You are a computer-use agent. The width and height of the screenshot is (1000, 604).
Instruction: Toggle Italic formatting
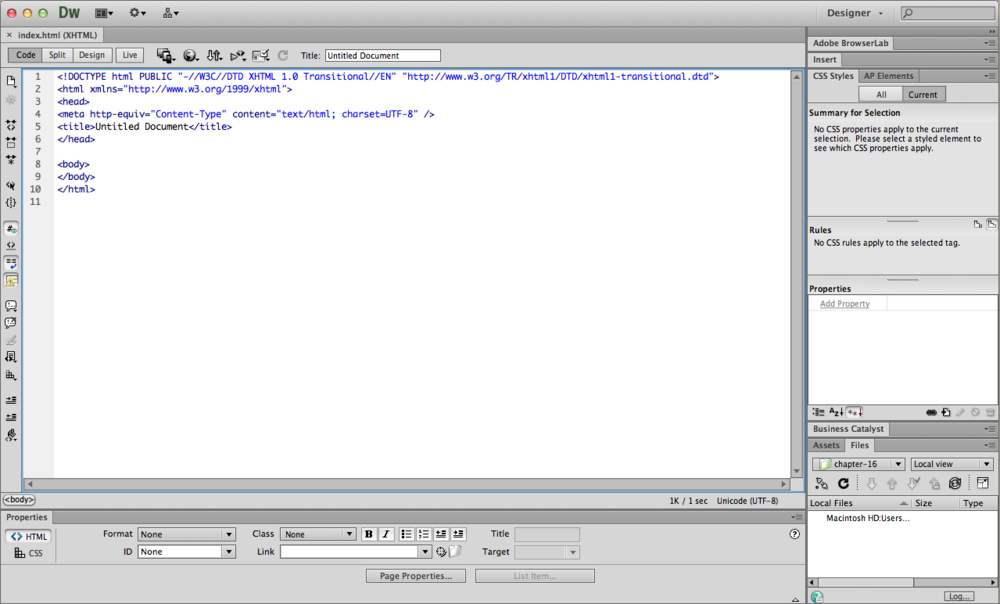385,533
